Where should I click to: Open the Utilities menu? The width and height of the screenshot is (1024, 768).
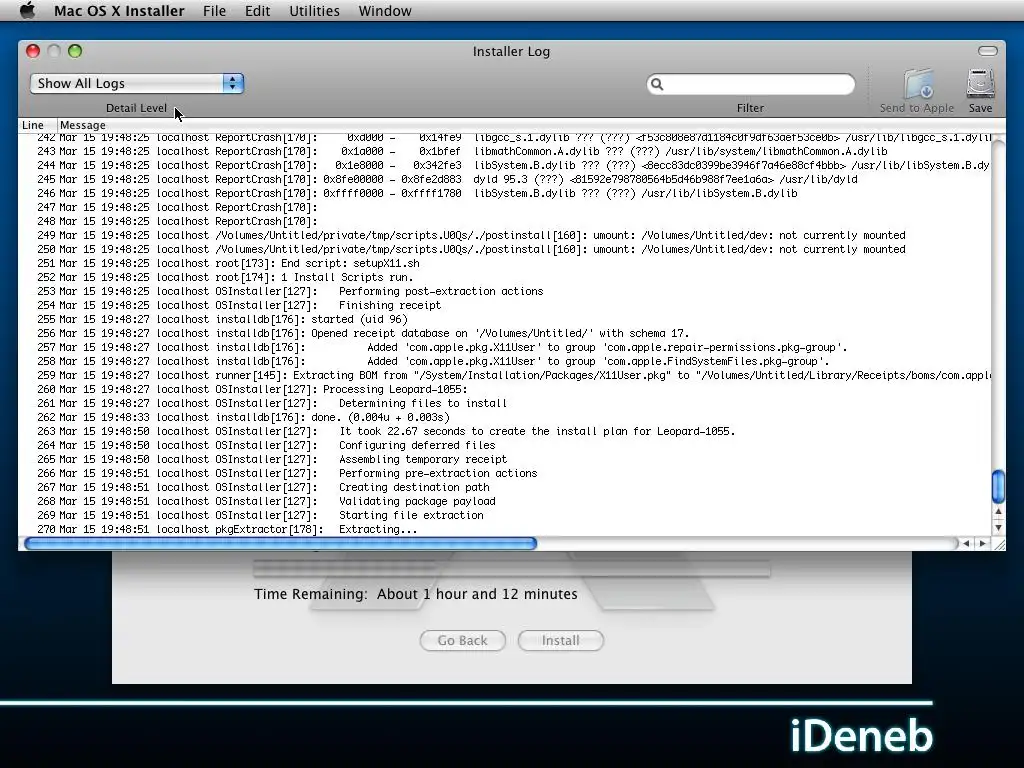click(314, 11)
